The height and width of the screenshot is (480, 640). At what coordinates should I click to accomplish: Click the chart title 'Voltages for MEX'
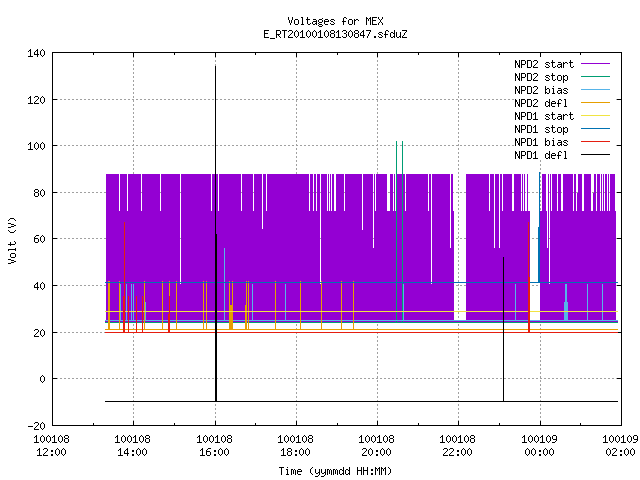point(335,21)
